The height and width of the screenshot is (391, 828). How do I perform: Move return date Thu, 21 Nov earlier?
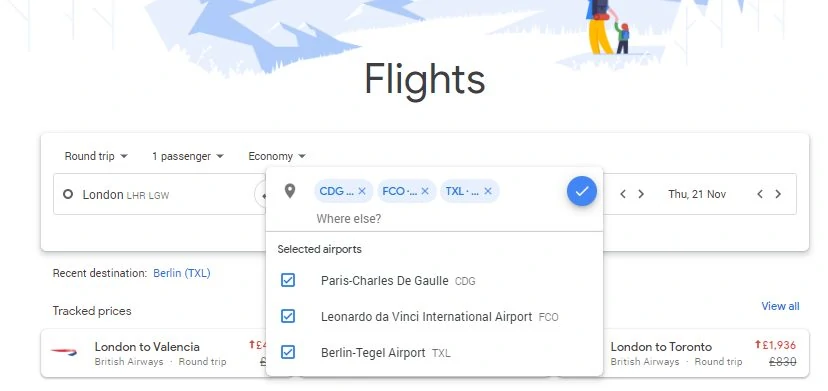[x=760, y=194]
